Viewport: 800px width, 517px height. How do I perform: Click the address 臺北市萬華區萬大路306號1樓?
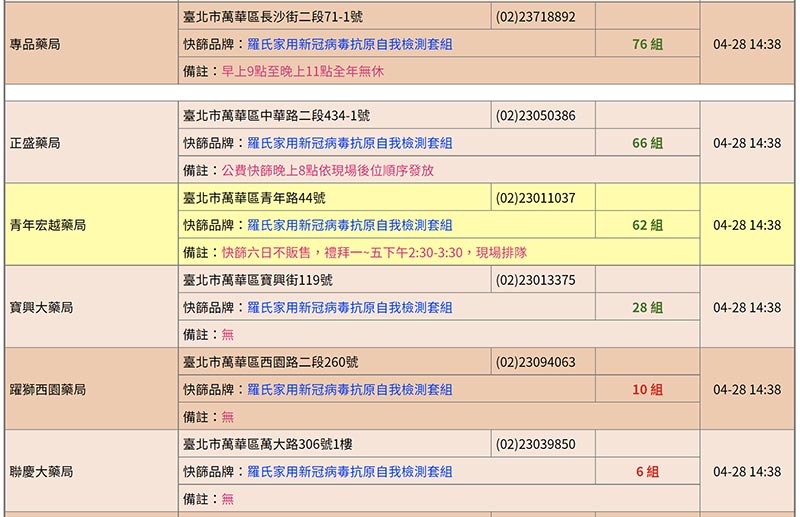coord(267,445)
